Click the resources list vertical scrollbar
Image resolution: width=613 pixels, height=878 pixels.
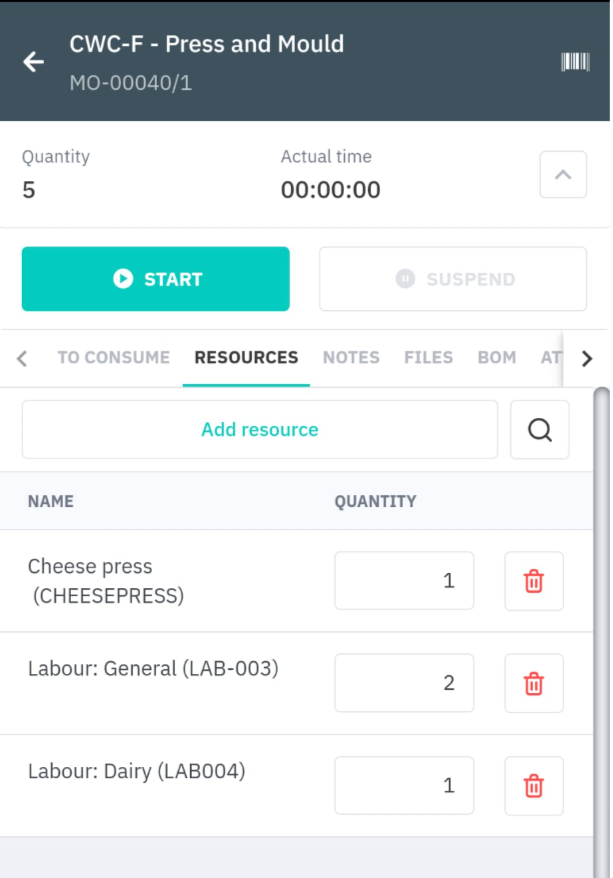click(601, 633)
